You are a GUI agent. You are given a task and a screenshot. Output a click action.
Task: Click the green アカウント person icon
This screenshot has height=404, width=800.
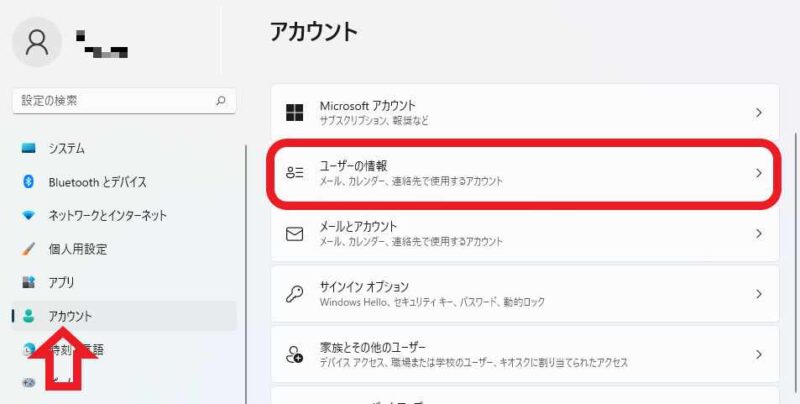click(x=29, y=316)
